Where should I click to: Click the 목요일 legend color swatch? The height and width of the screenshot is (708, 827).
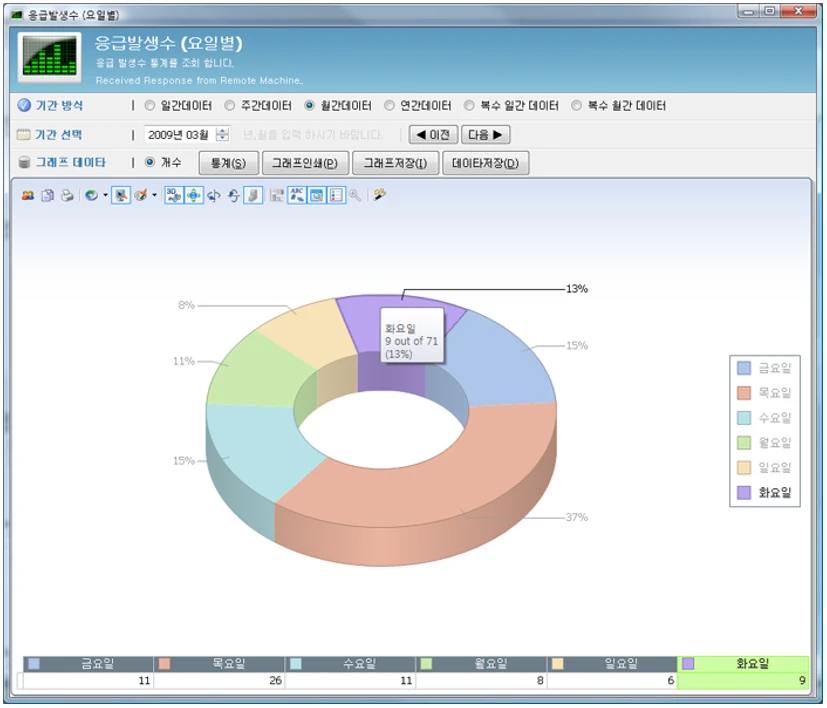[744, 393]
